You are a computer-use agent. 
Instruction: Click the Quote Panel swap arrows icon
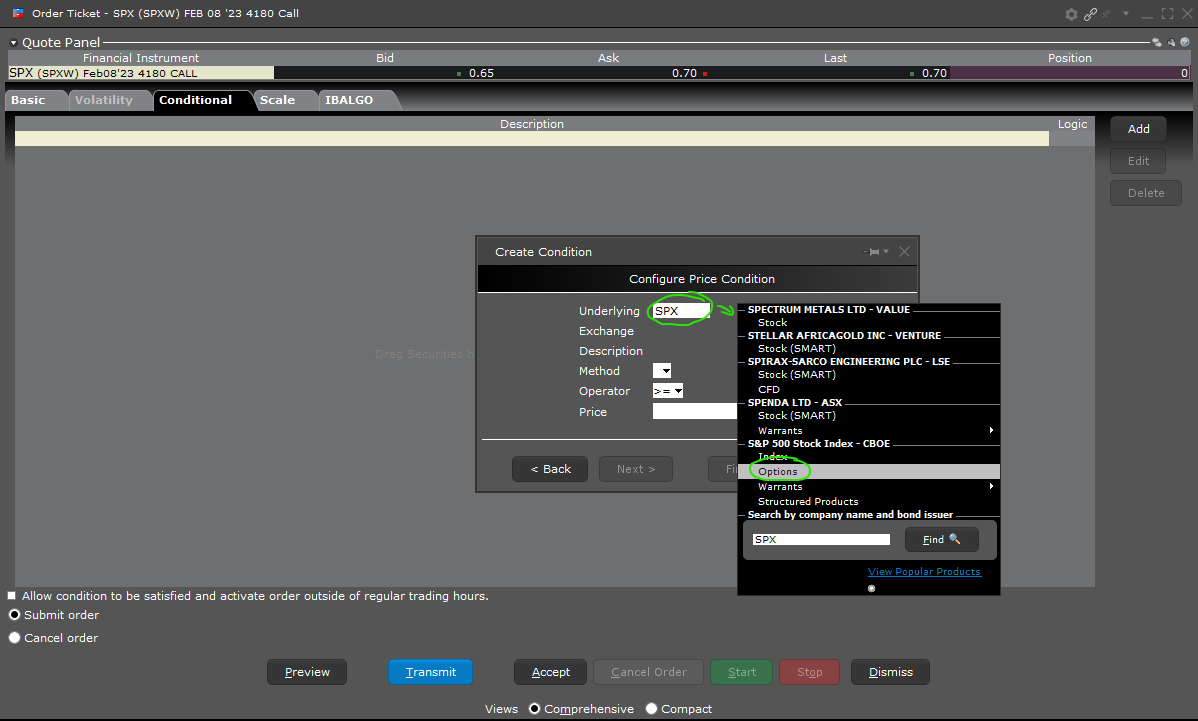(x=1157, y=43)
